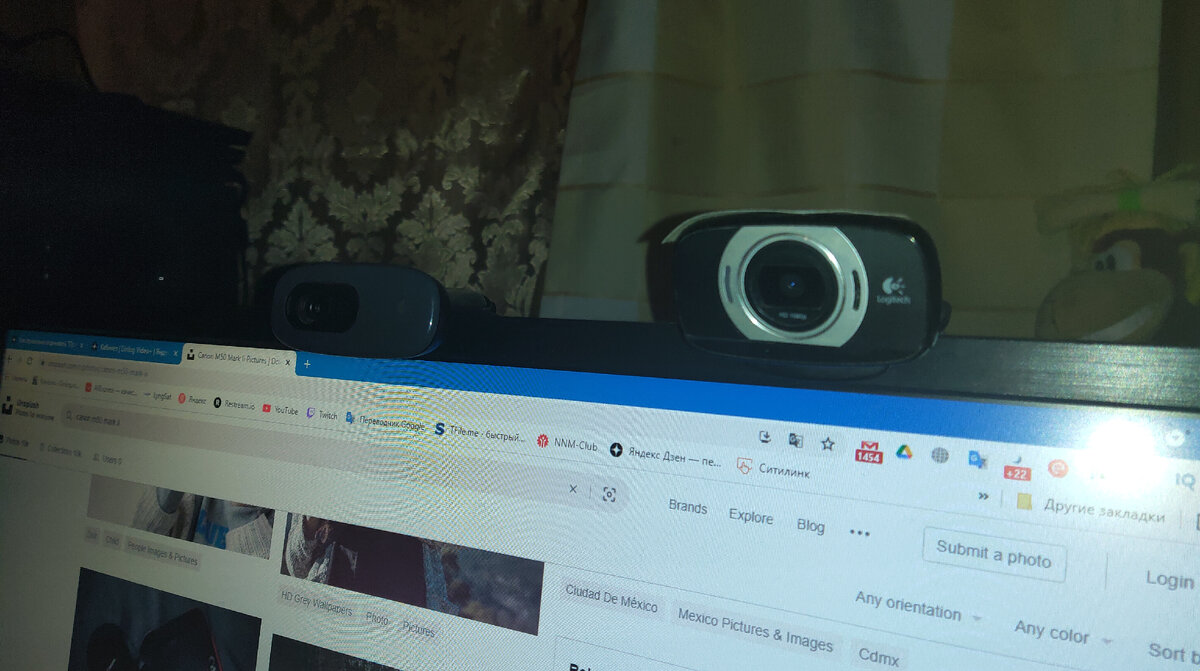The height and width of the screenshot is (671, 1200).
Task: Open the Blog menu item
Action: click(811, 526)
